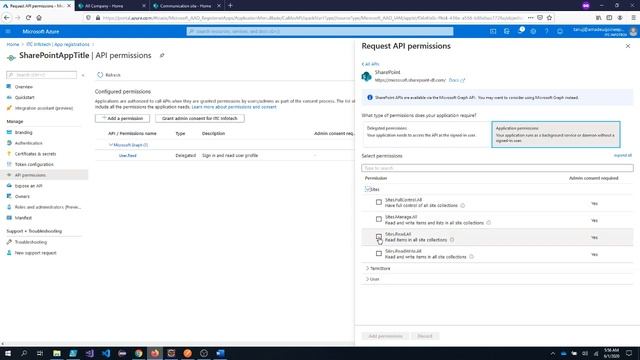Screen dimensions: 640x360
Task: Collapse the Sites permission group
Action: [x=367, y=189]
